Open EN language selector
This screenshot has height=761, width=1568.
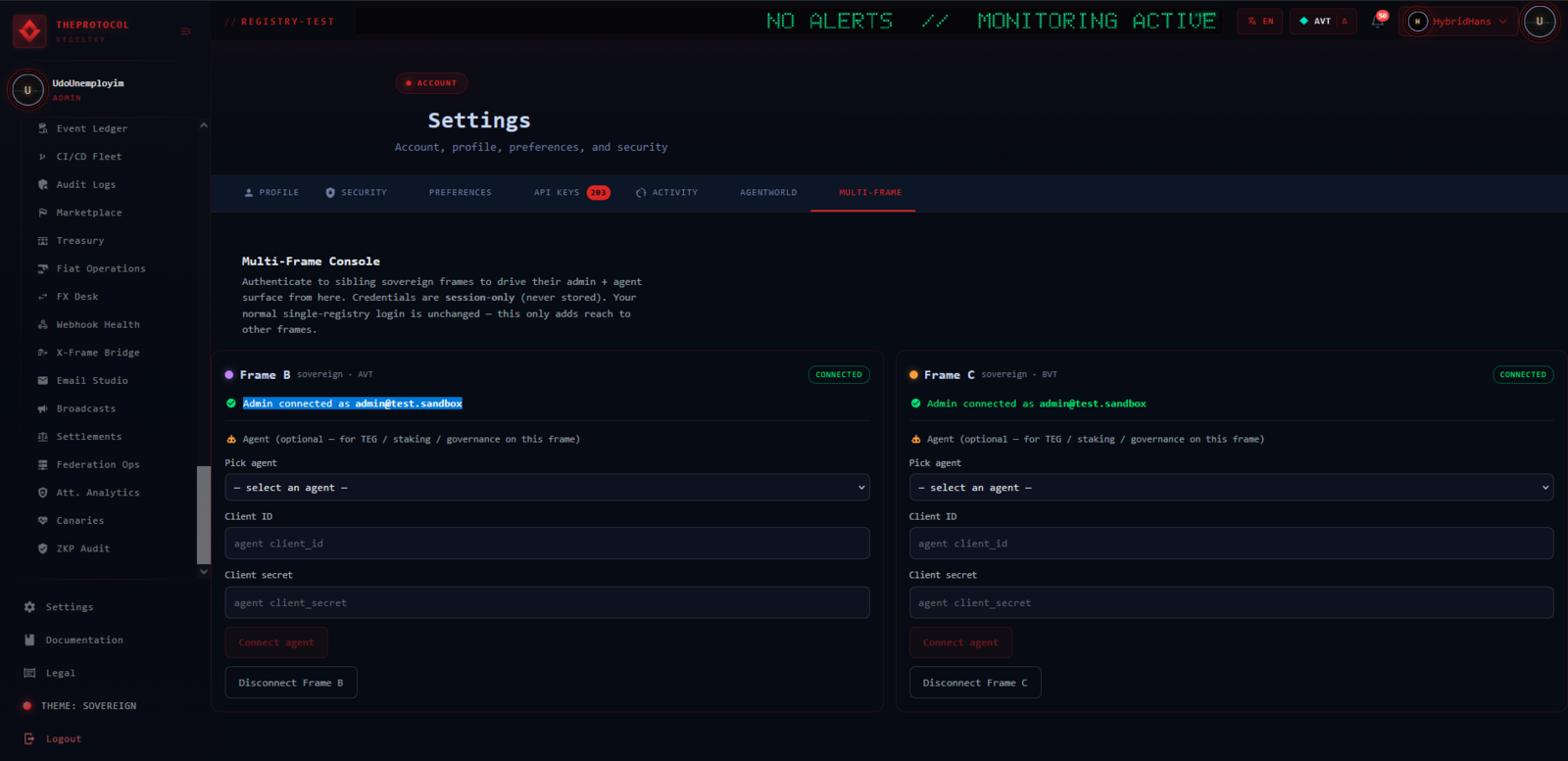1260,21
